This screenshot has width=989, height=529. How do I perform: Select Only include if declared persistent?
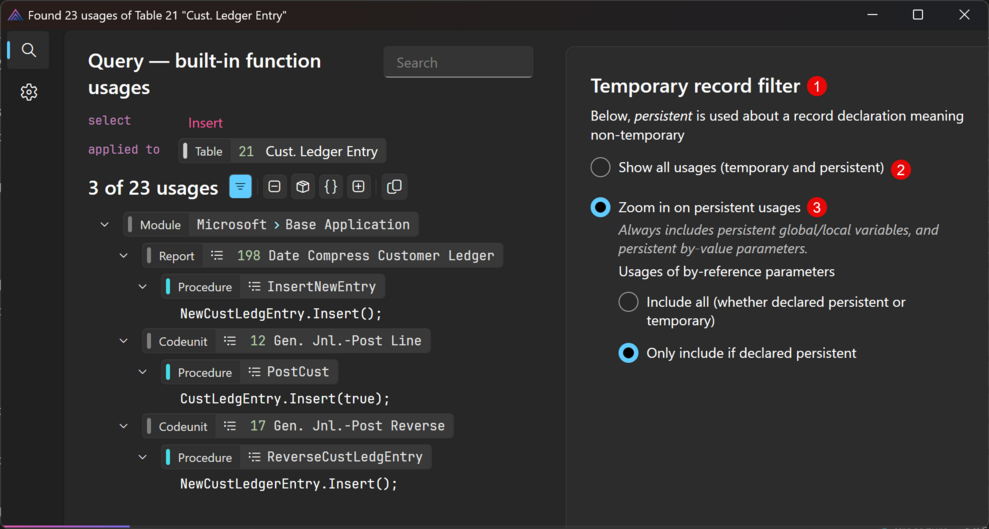[628, 353]
